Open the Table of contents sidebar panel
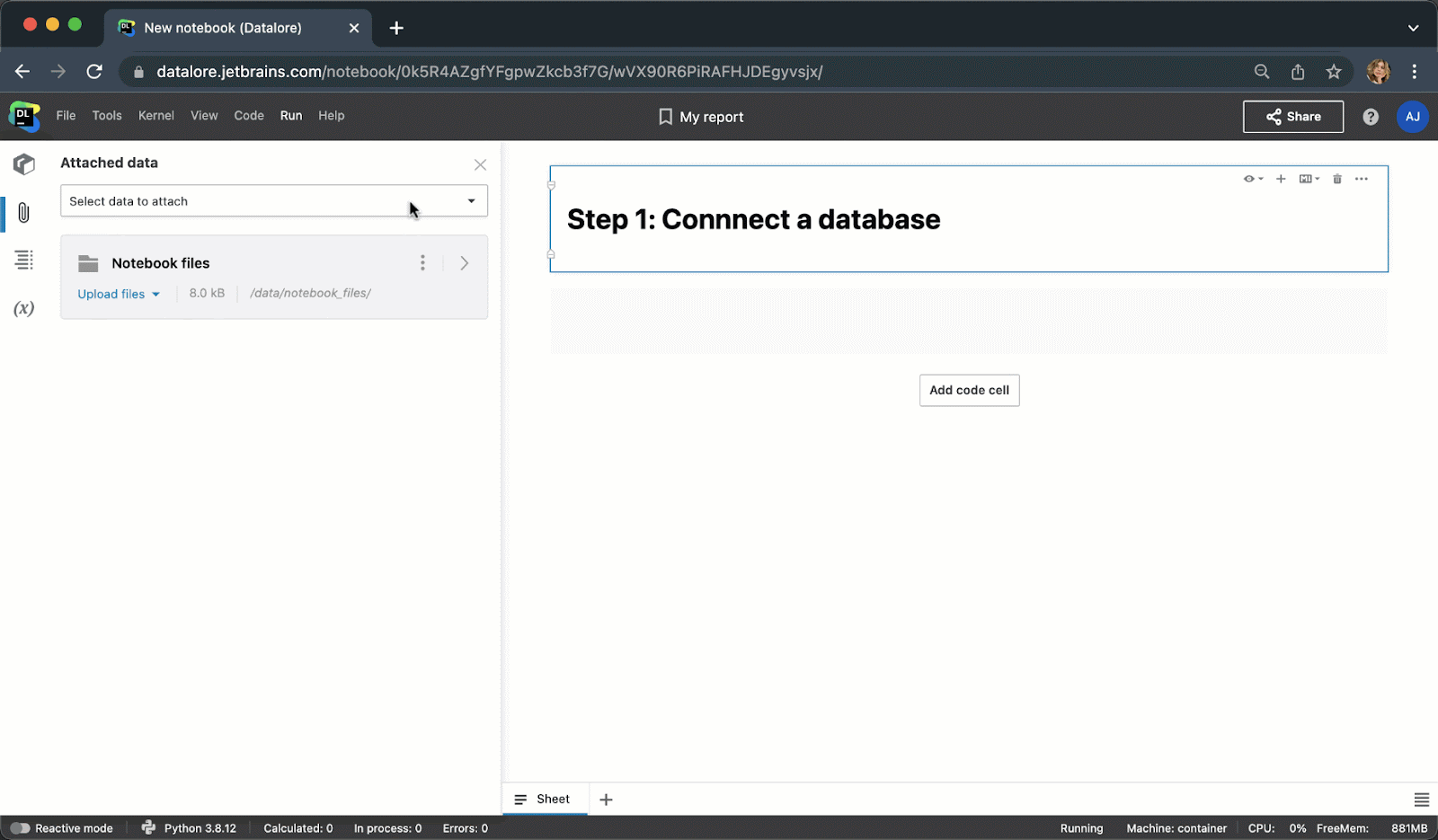The width and height of the screenshot is (1438, 840). 24,261
